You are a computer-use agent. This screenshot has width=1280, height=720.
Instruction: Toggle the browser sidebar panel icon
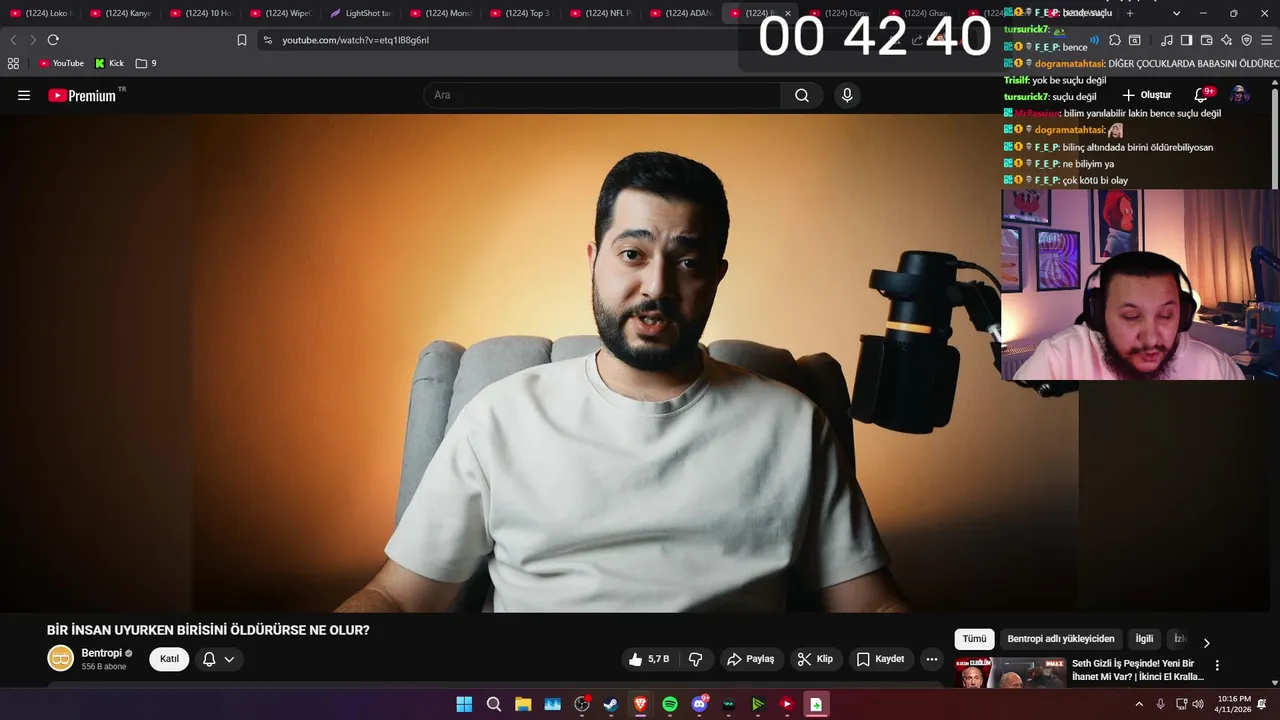(x=1187, y=40)
